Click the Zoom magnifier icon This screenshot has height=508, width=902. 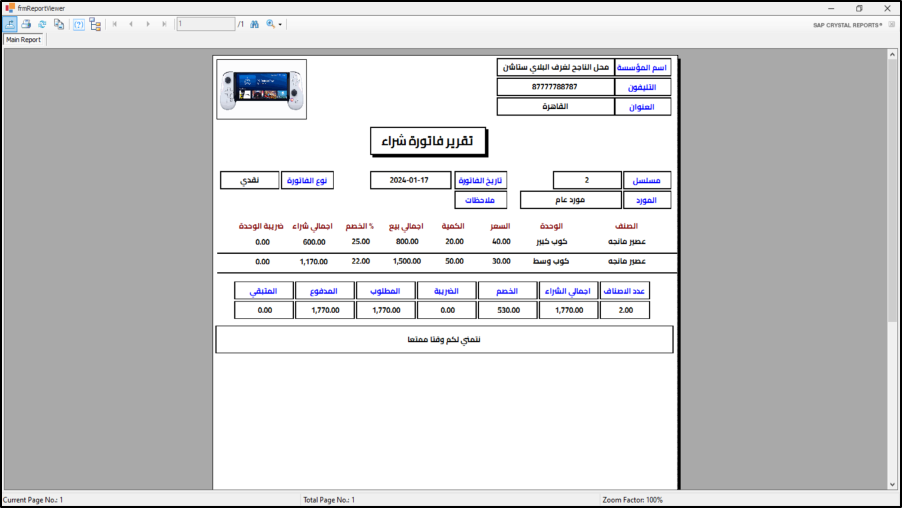coord(270,24)
